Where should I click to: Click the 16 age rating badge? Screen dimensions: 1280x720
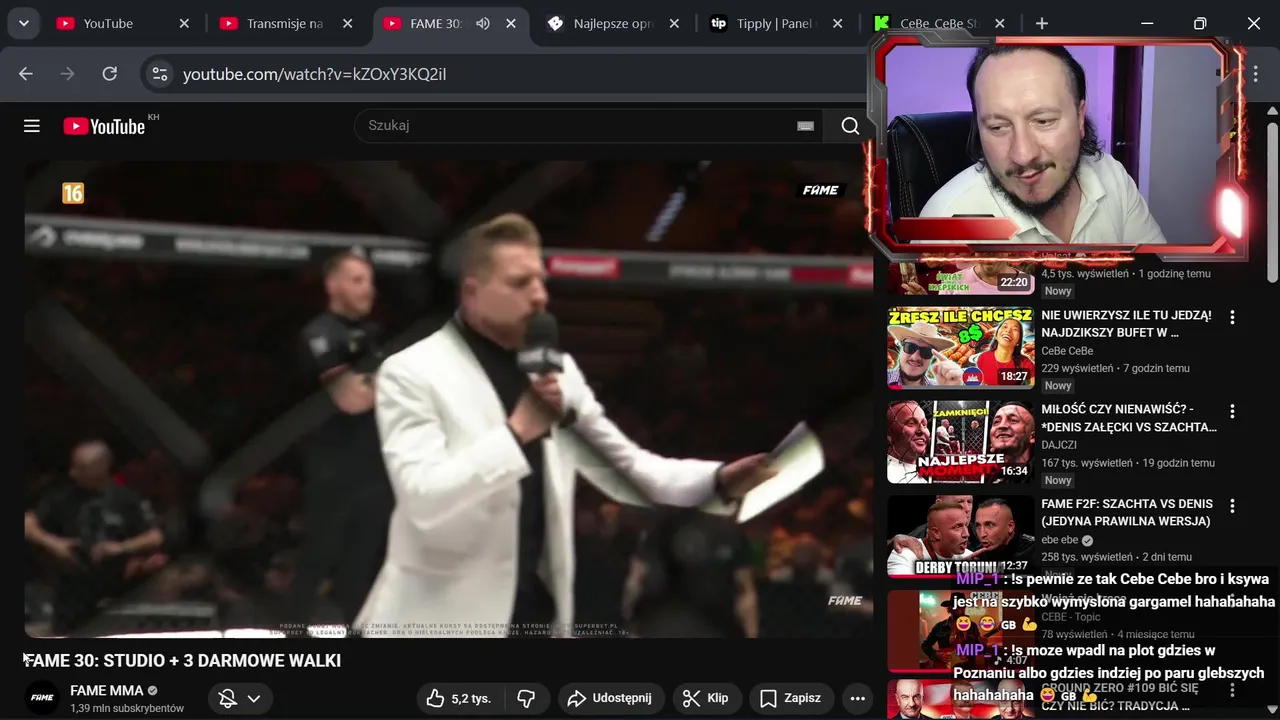(73, 193)
